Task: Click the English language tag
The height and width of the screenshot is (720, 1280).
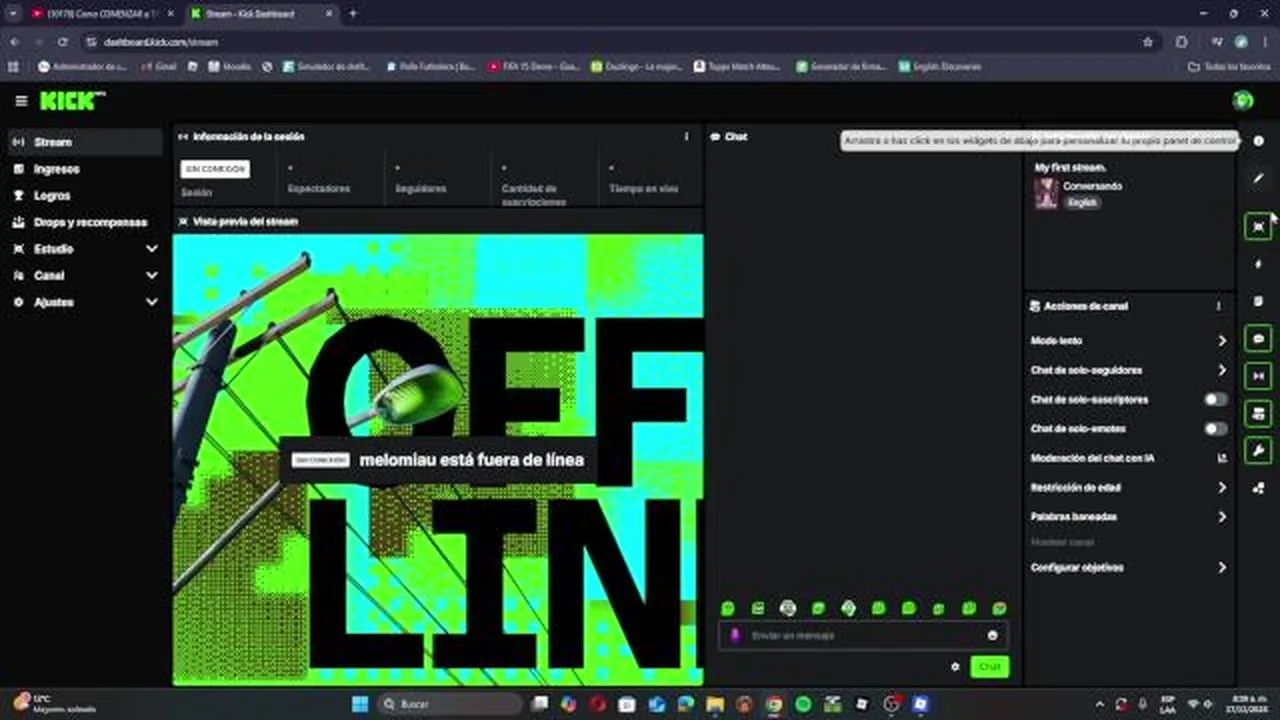Action: (1082, 202)
